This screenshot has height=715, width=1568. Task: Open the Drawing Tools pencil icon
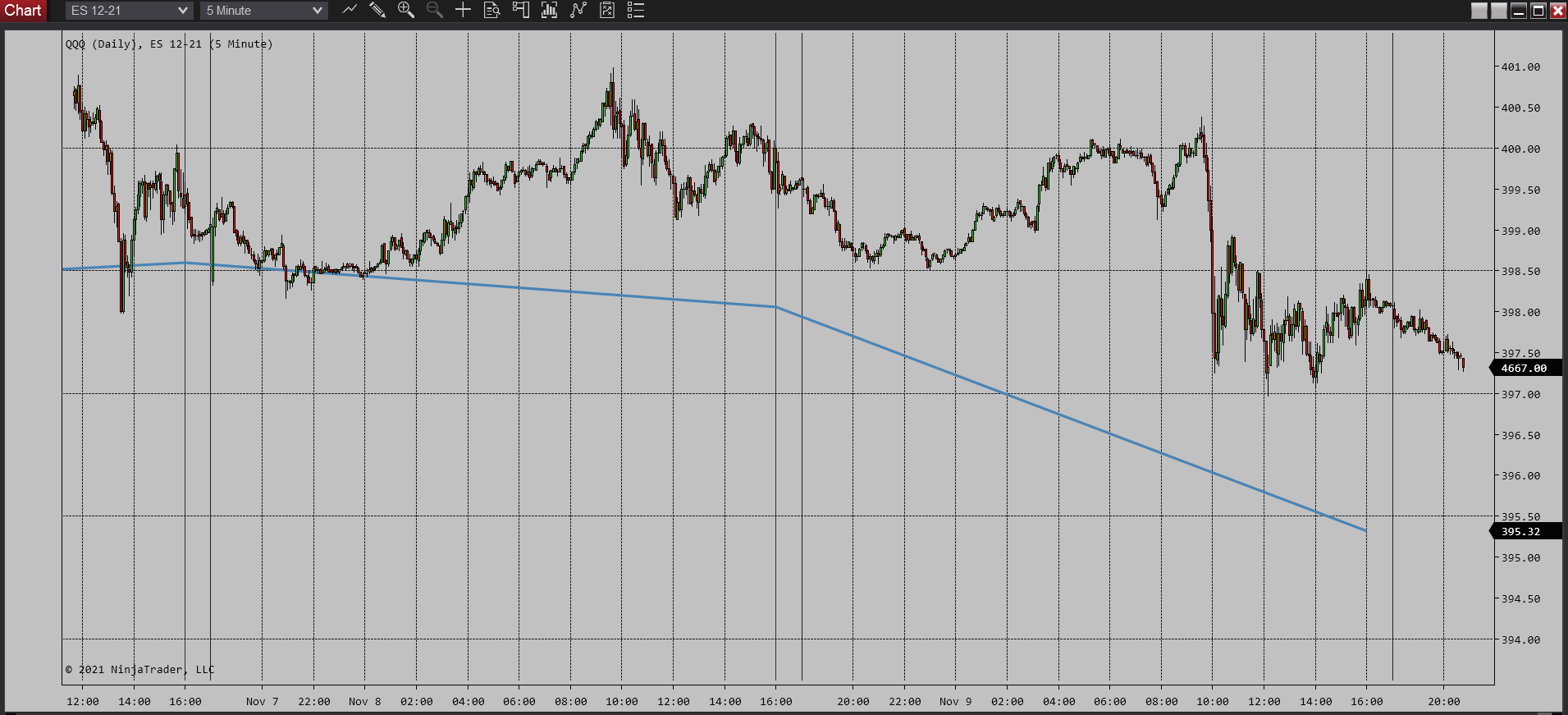377,10
